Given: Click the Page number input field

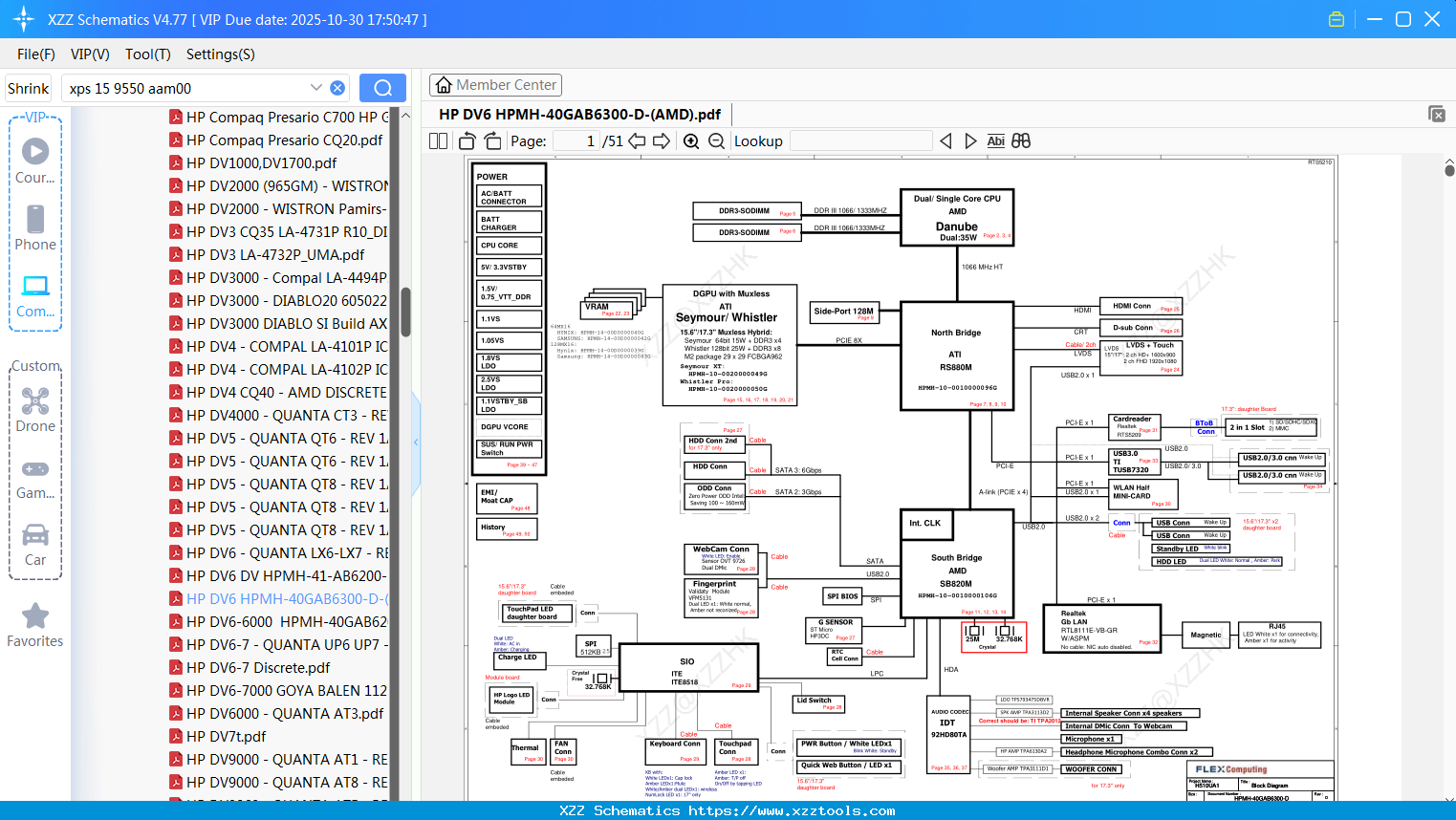Looking at the screenshot, I should pyautogui.click(x=576, y=140).
